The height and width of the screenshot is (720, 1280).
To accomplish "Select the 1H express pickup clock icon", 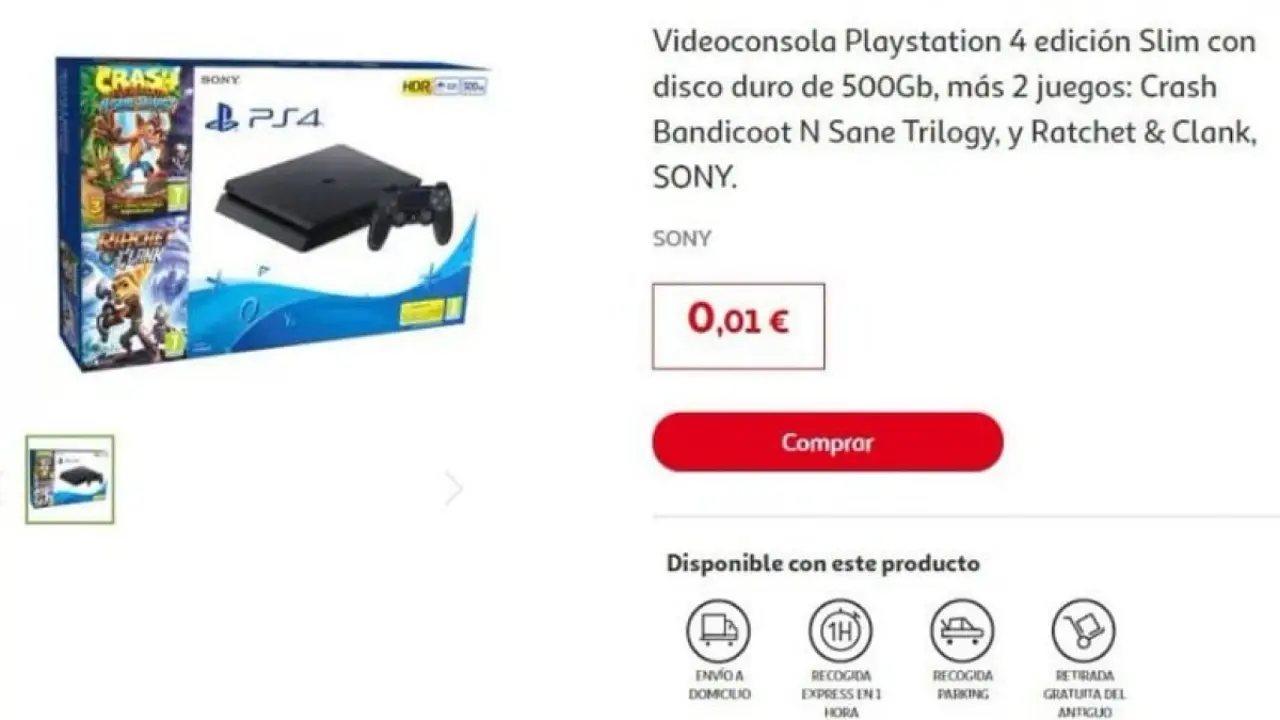I will coord(840,630).
